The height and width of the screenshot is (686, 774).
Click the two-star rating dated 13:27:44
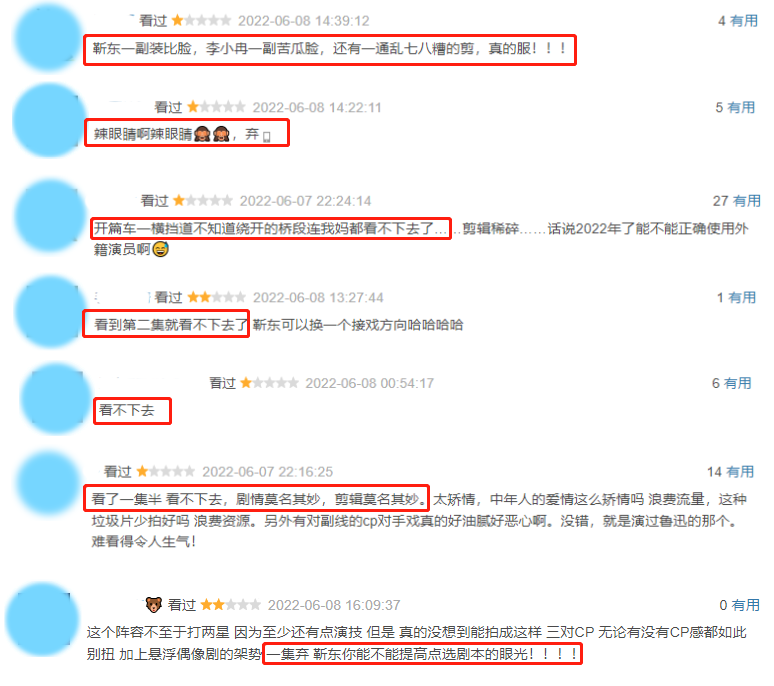216,297
